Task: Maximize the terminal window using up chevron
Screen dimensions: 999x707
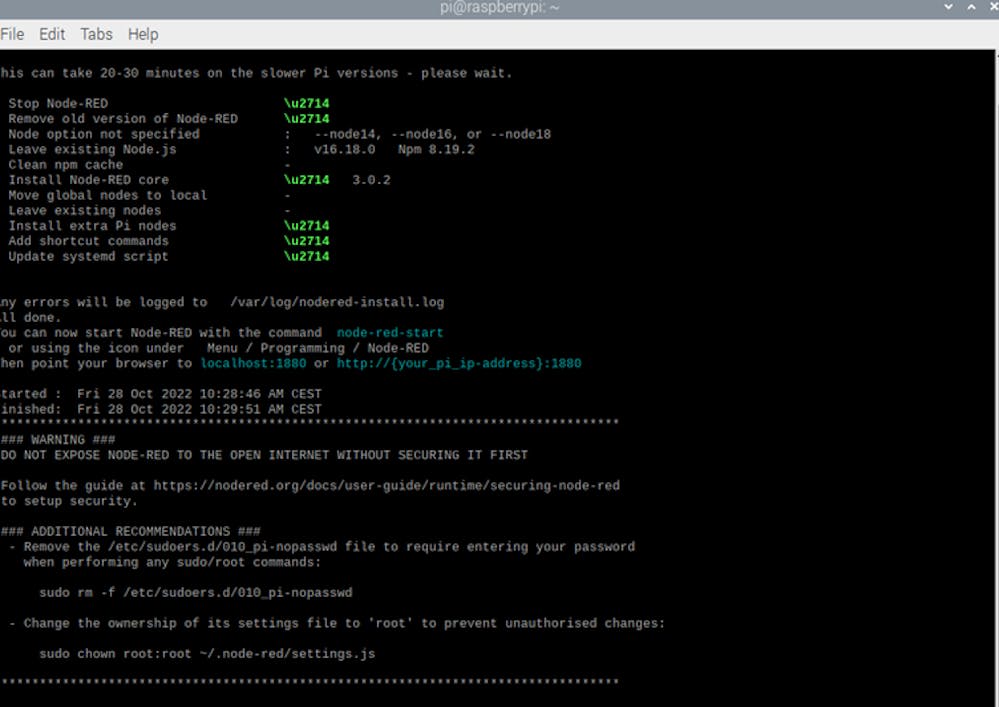Action: pos(972,7)
